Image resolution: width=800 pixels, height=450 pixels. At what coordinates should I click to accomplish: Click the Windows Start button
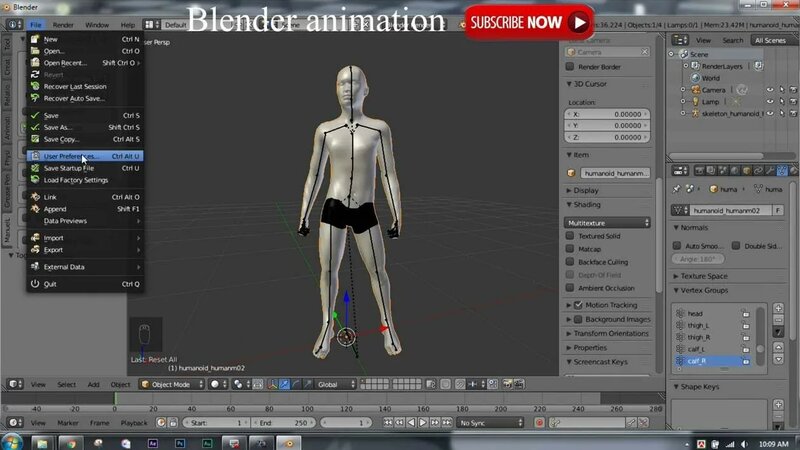click(x=12, y=442)
